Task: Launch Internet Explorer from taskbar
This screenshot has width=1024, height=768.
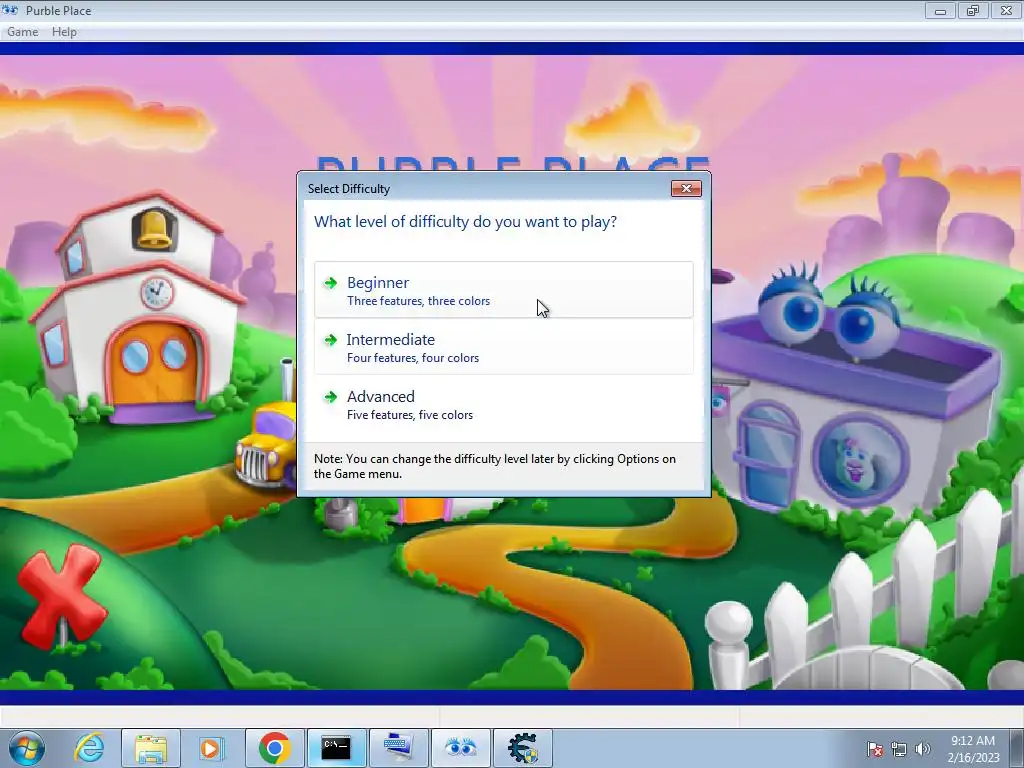Action: tap(89, 748)
